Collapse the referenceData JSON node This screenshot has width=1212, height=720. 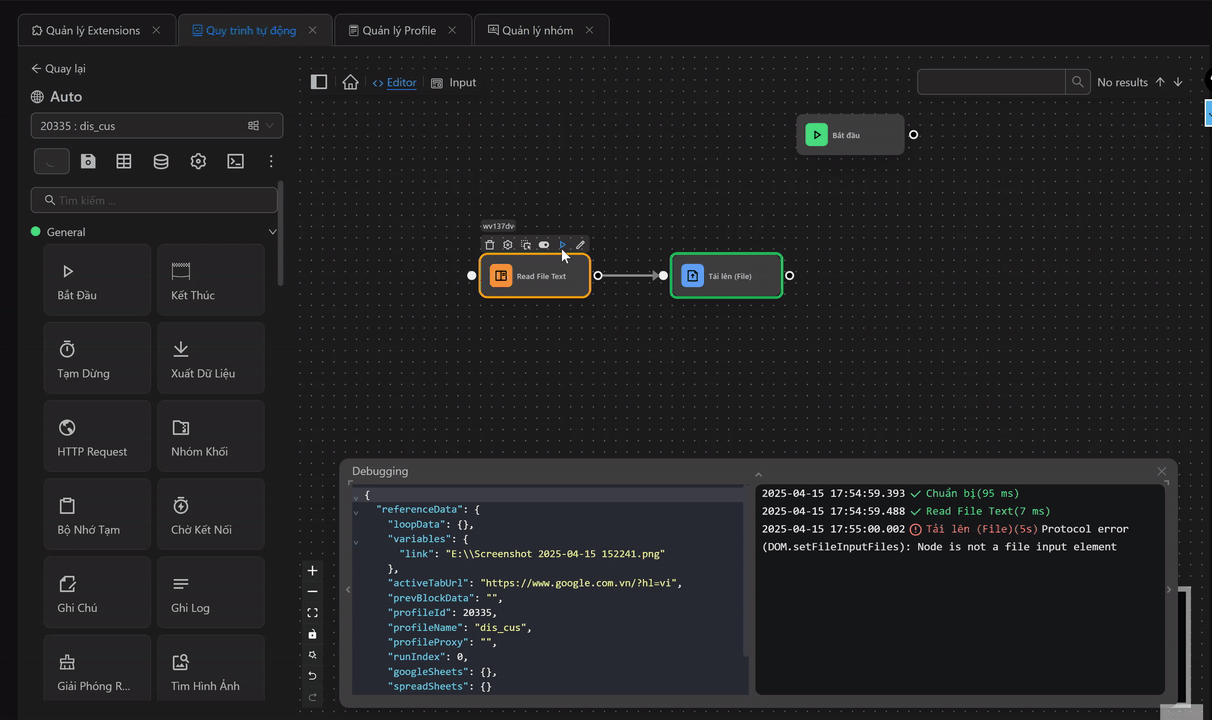pos(356,511)
